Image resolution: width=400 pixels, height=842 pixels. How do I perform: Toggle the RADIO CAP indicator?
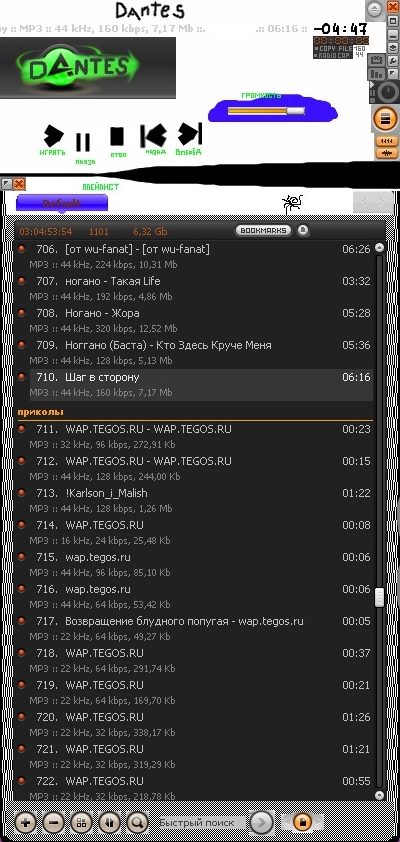pos(332,55)
